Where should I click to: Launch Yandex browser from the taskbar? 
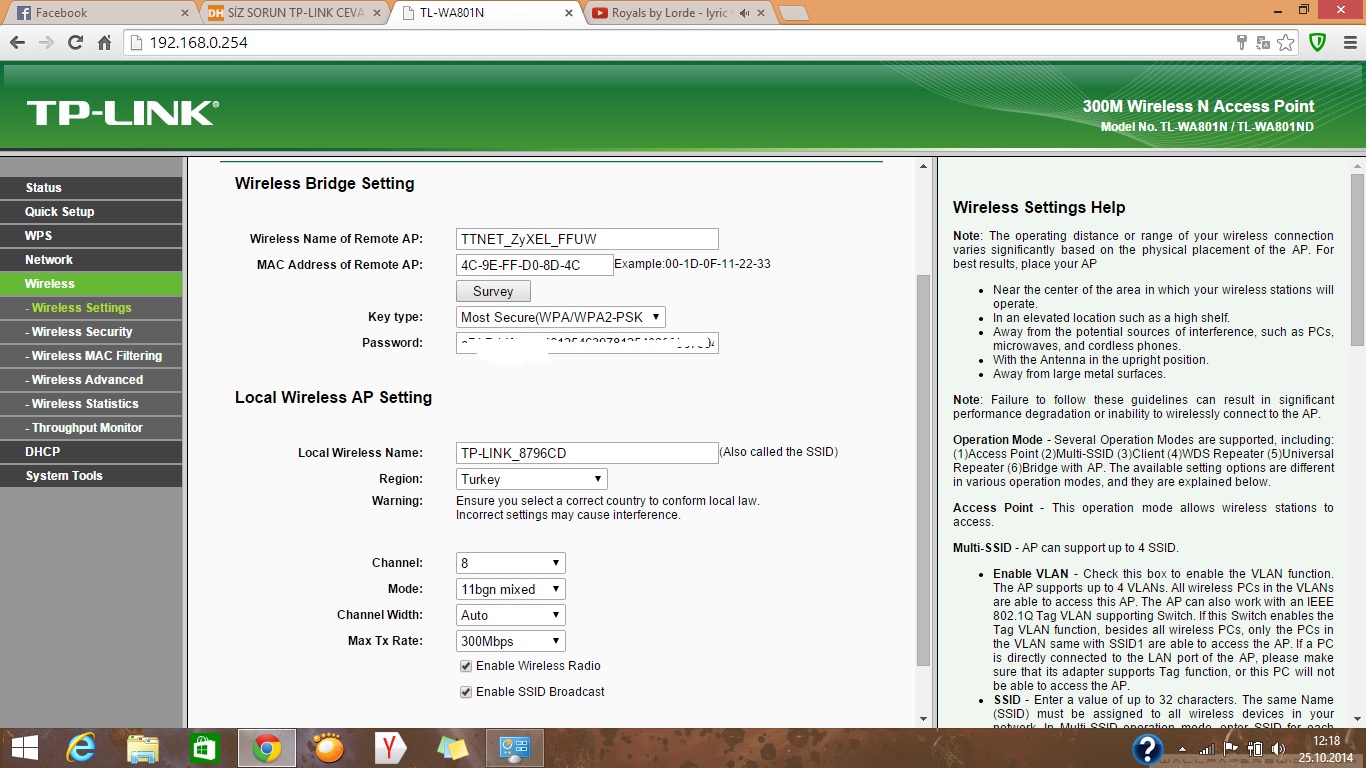point(390,748)
